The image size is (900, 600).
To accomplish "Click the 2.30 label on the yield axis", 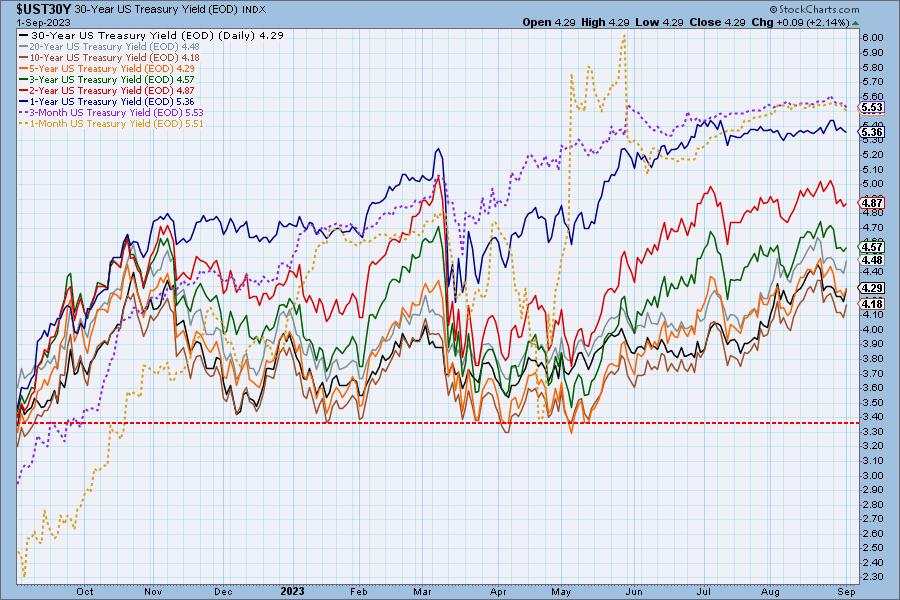I will (x=873, y=576).
